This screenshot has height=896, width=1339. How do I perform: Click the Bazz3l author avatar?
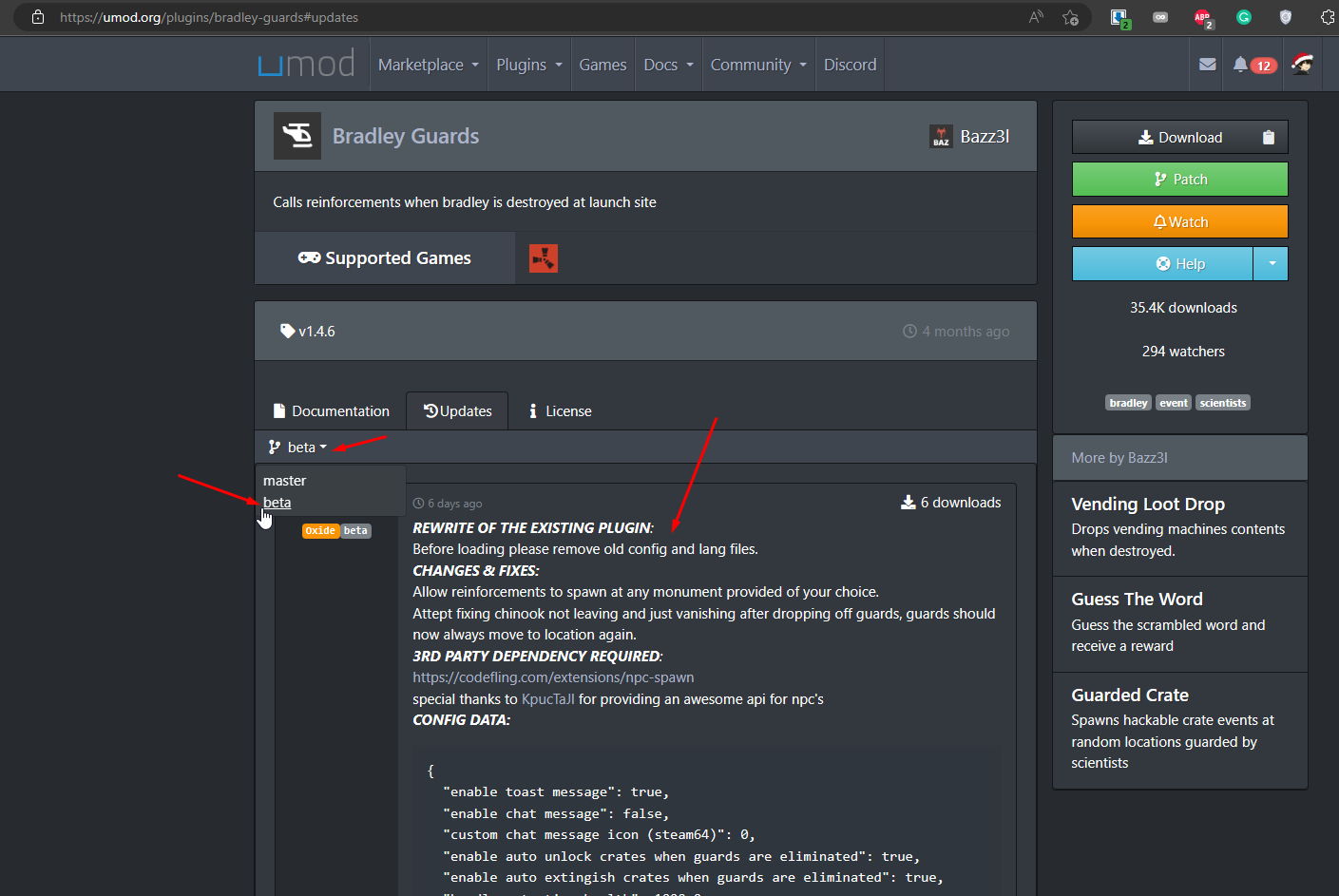pos(941,137)
